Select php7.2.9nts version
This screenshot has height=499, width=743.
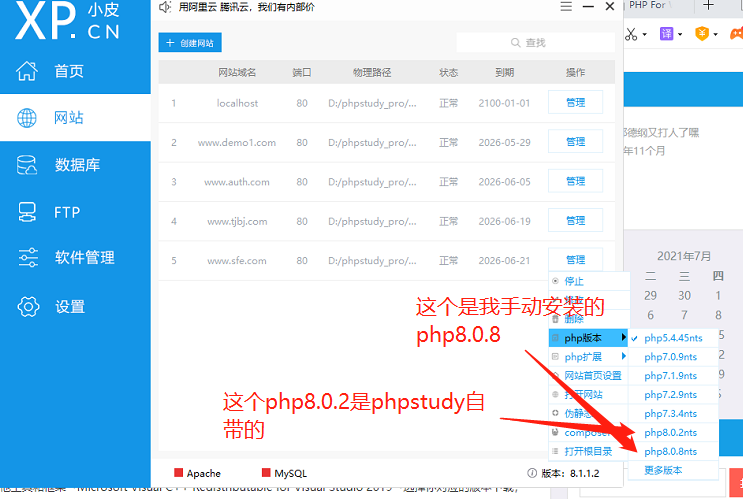(673, 395)
